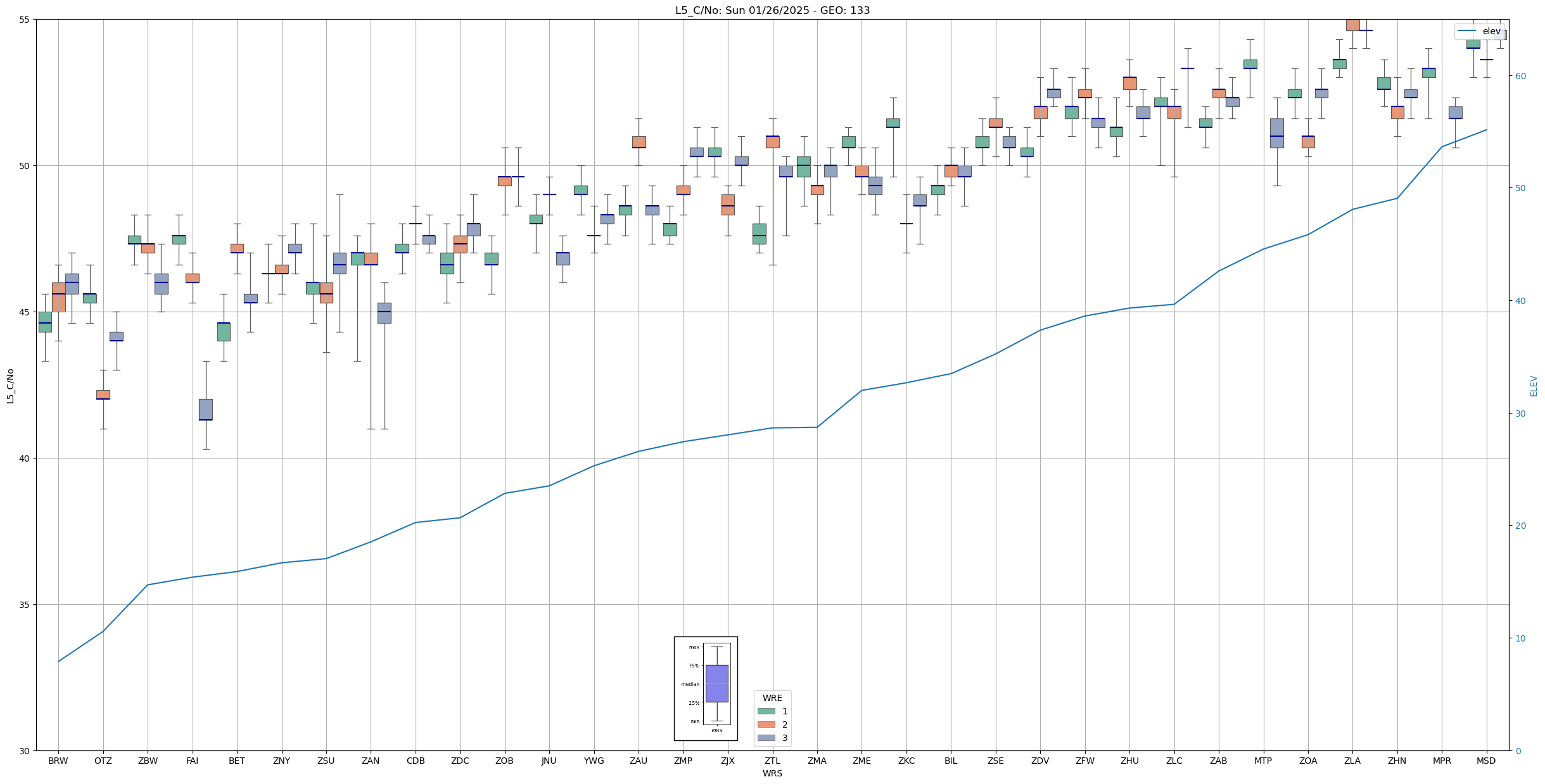Click the 60 tick on right axis
Viewport: 1545px width, 784px height.
click(x=1520, y=76)
